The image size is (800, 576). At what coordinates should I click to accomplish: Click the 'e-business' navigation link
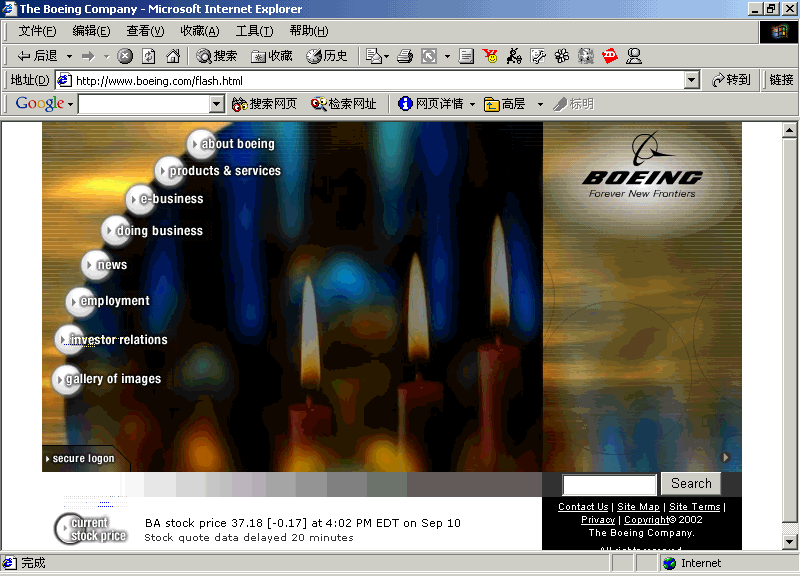click(x=166, y=199)
